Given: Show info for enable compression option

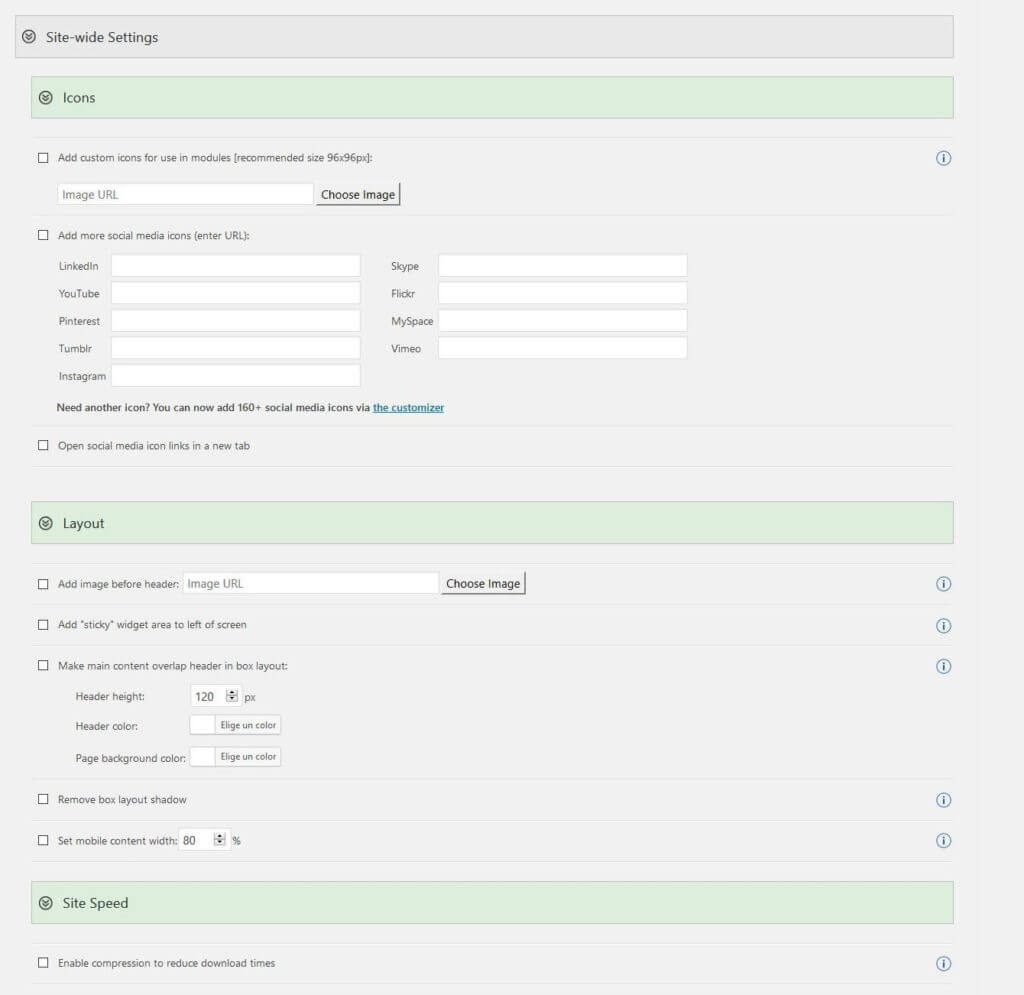Looking at the screenshot, I should [943, 964].
